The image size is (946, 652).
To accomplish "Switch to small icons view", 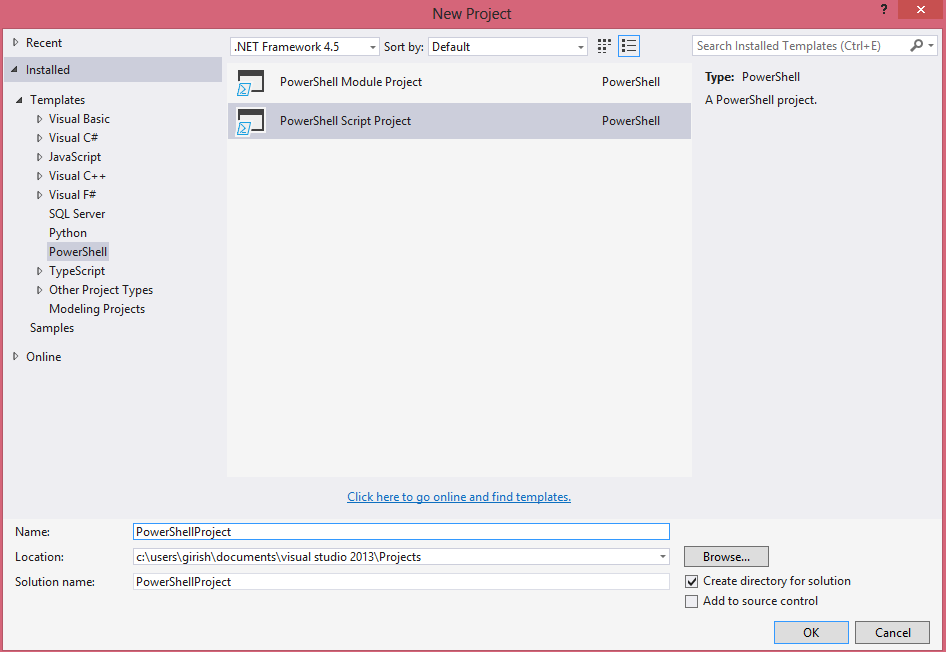I will pos(604,46).
